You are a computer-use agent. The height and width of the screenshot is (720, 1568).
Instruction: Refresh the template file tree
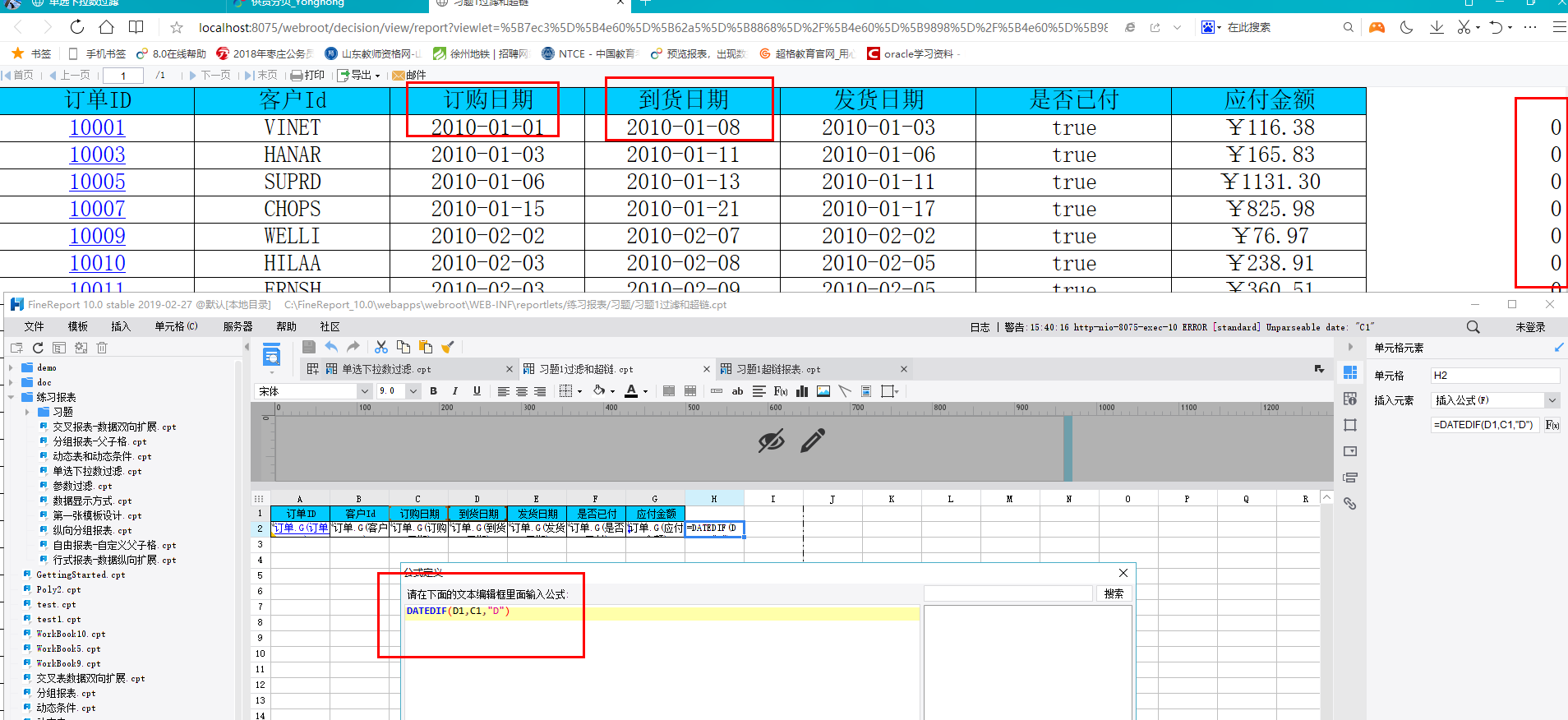pos(38,348)
